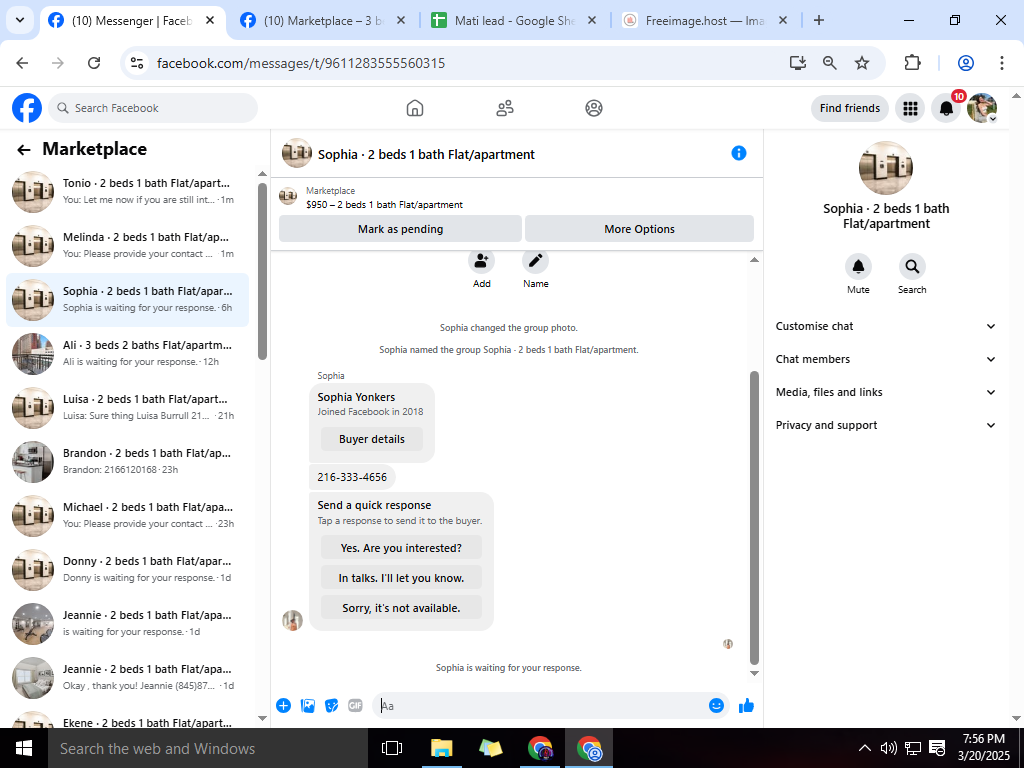Image resolution: width=1024 pixels, height=768 pixels.
Task: Choose a GIF in the composer
Action: click(355, 705)
